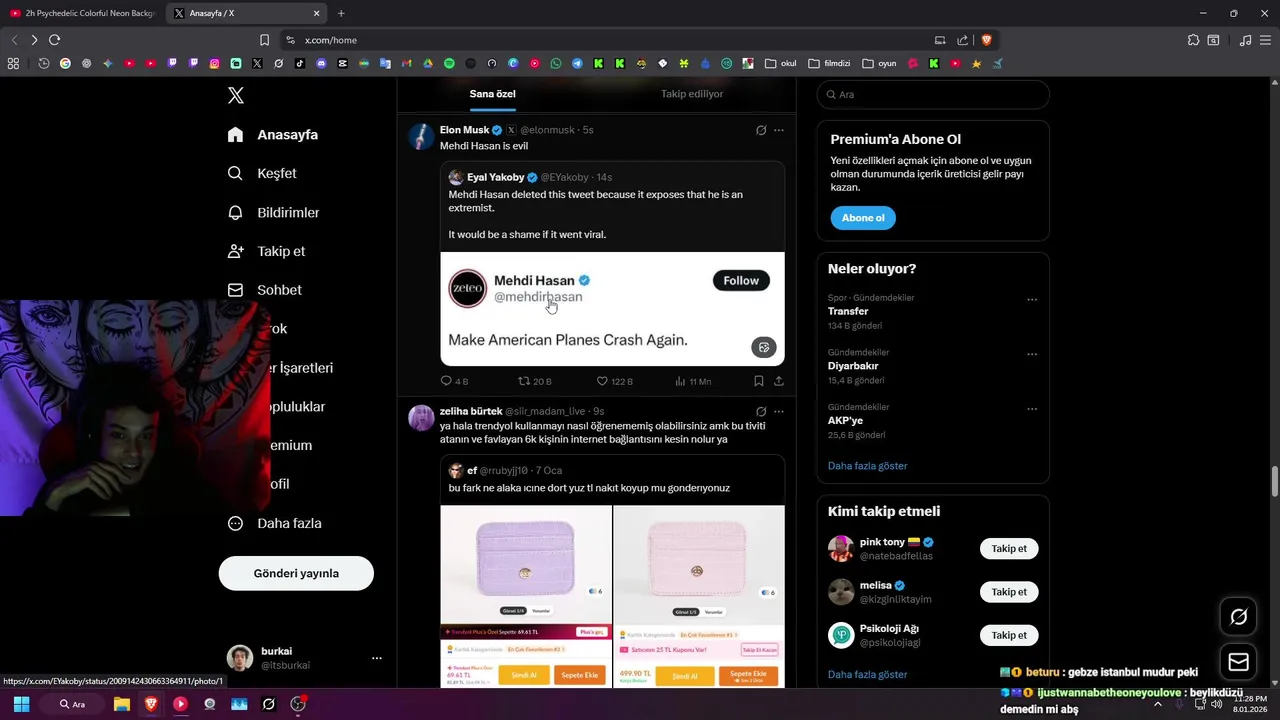Open Grok icon on zeliha bürtek's post
This screenshot has height=720, width=1280.
761,411
